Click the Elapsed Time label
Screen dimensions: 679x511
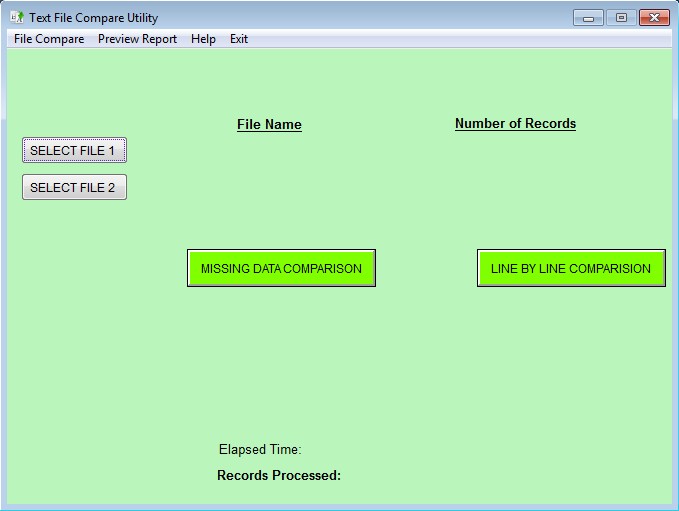click(x=260, y=449)
